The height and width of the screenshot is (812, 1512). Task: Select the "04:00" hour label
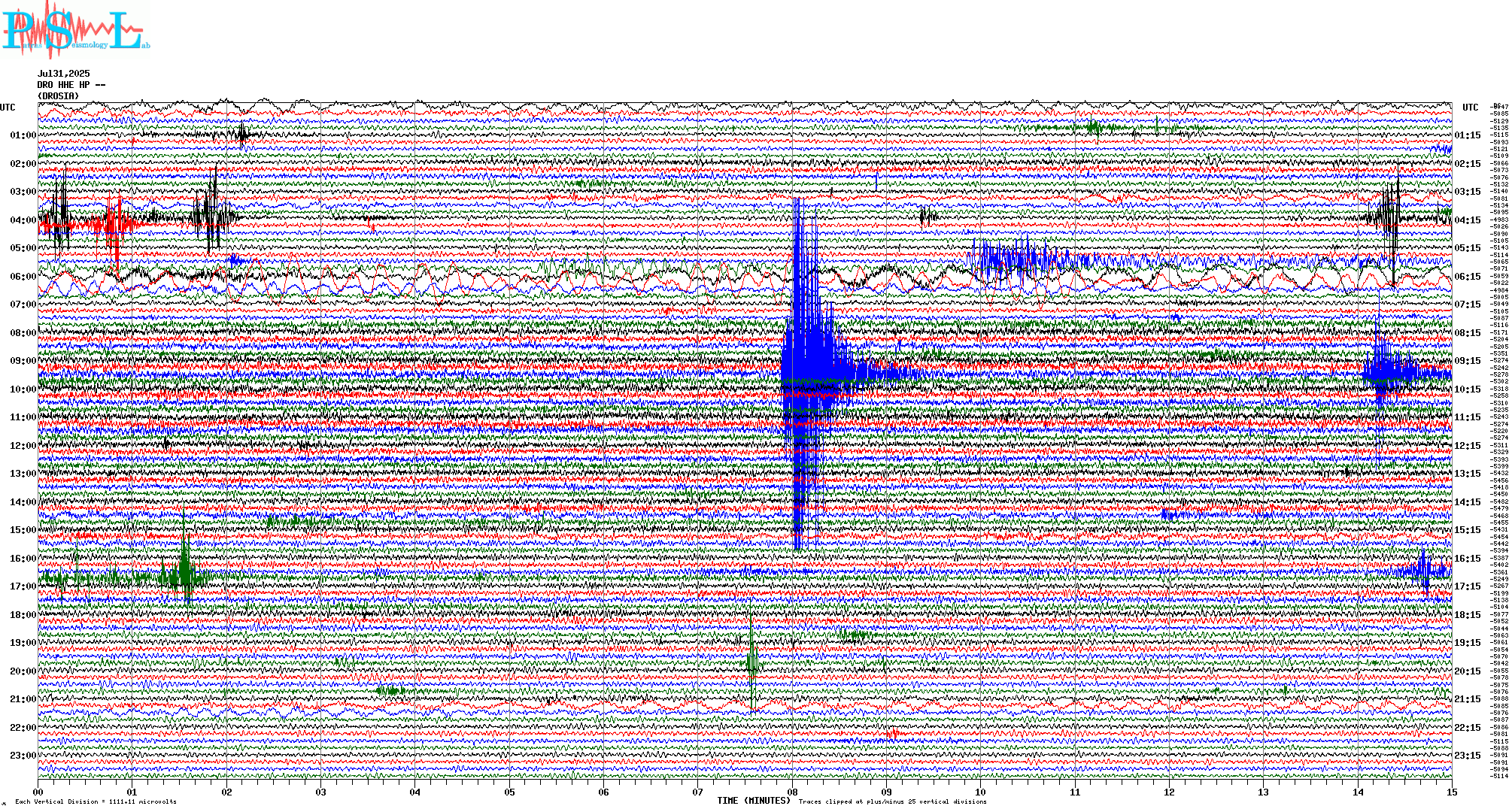coord(23,220)
